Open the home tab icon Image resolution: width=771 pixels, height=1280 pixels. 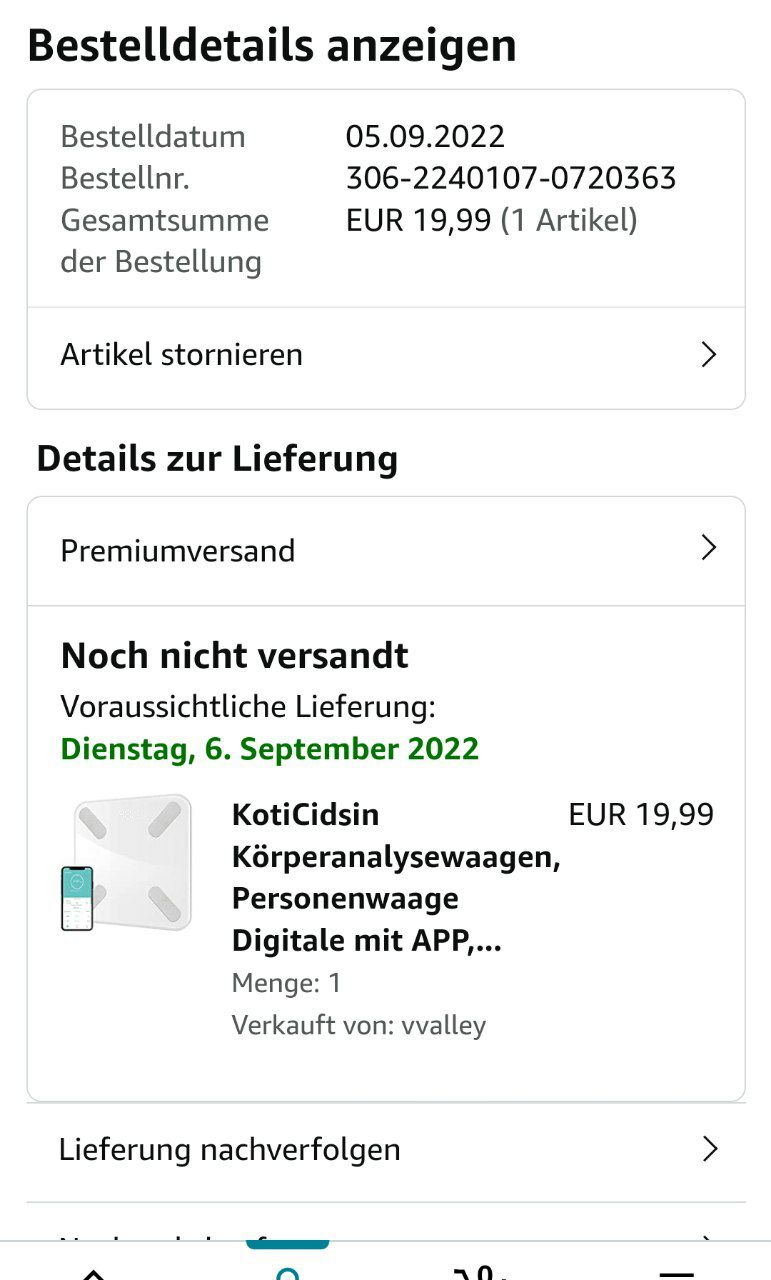pyautogui.click(x=93, y=1272)
